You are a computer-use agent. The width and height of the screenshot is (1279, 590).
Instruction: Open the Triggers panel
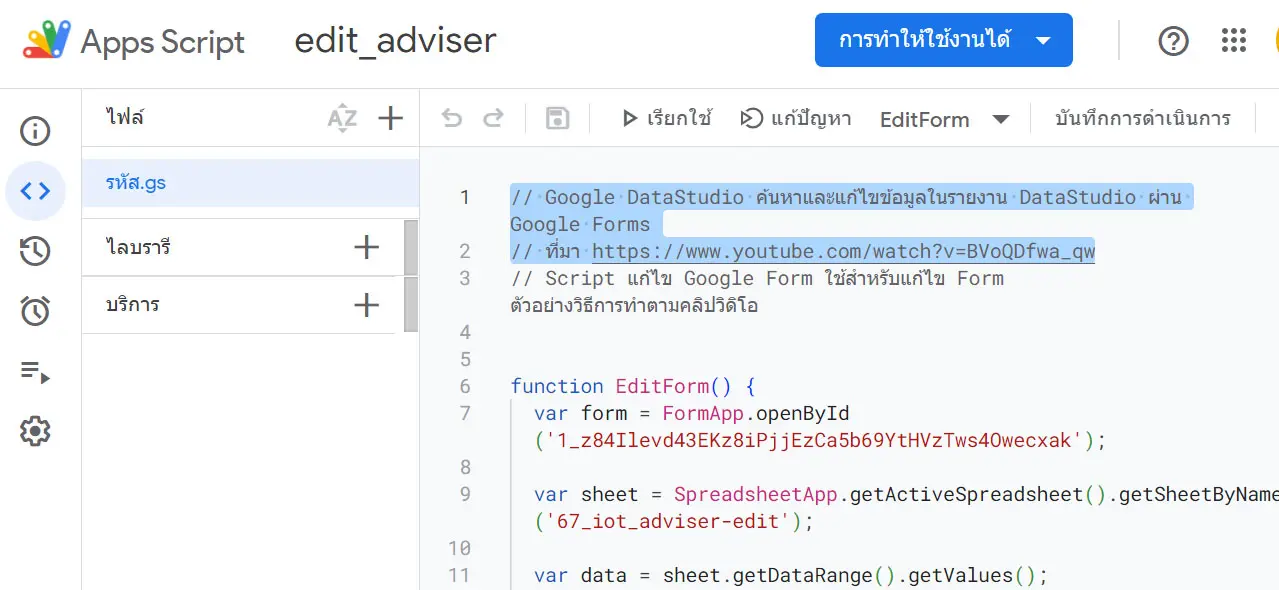[x=36, y=311]
